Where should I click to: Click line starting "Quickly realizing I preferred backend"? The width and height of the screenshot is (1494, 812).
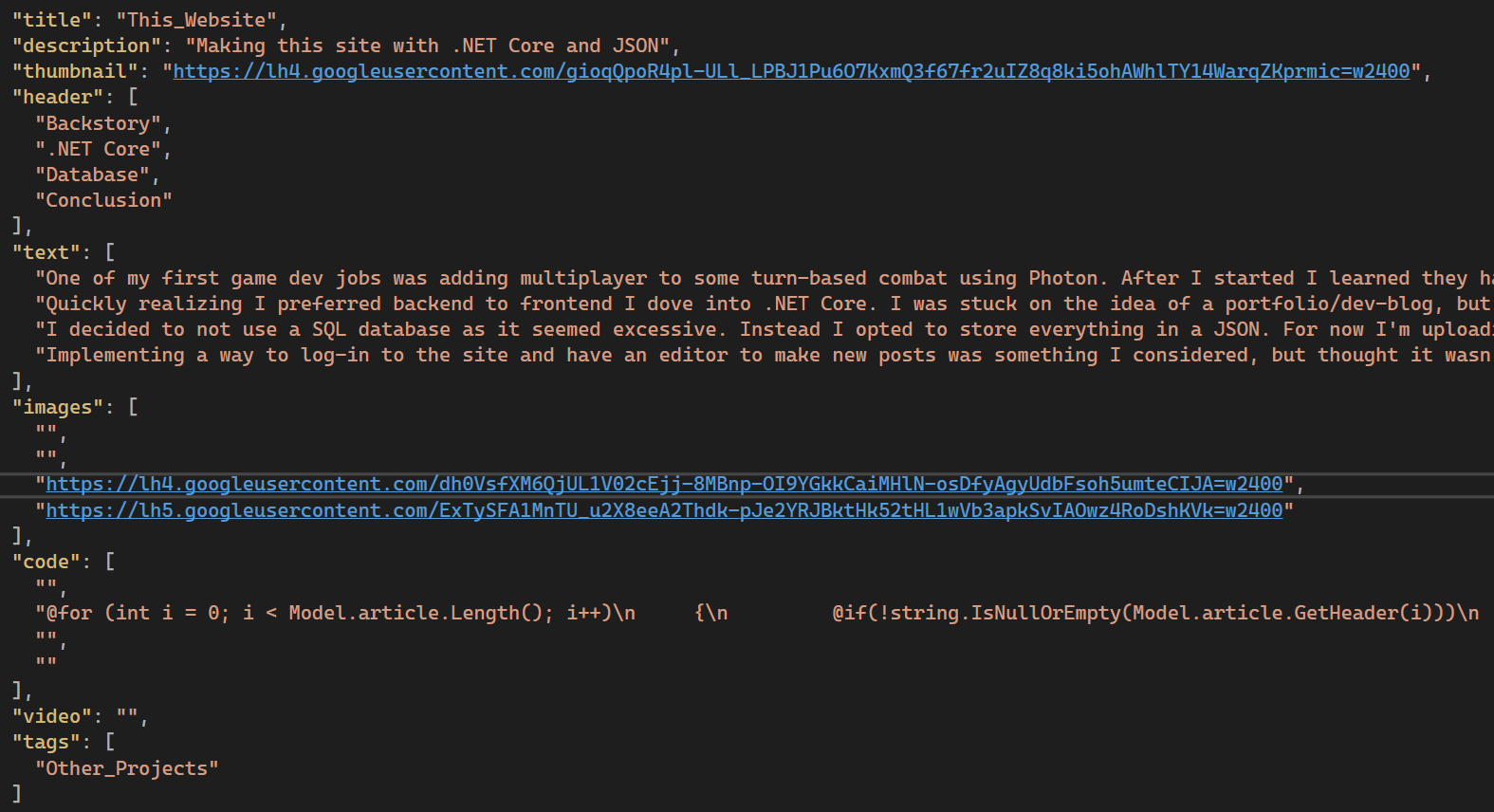[765, 304]
